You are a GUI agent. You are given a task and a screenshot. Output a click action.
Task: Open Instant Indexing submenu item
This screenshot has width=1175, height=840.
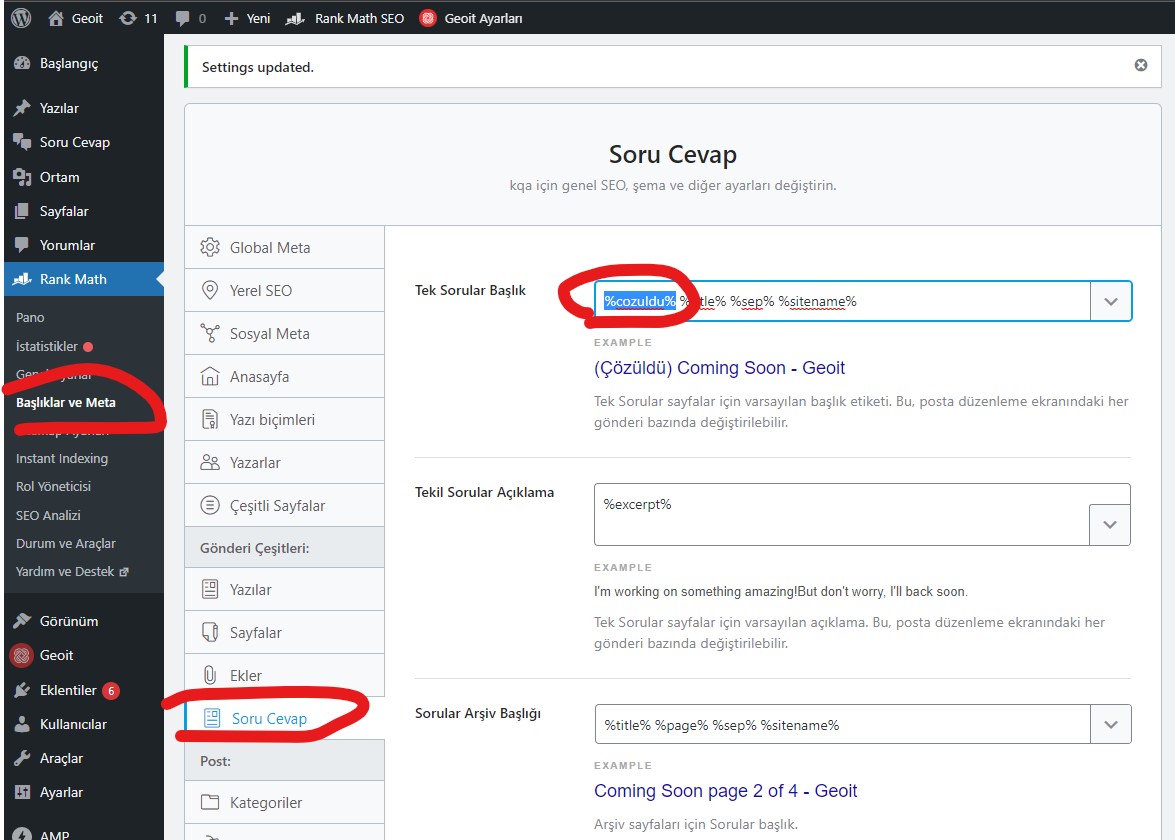pos(62,459)
